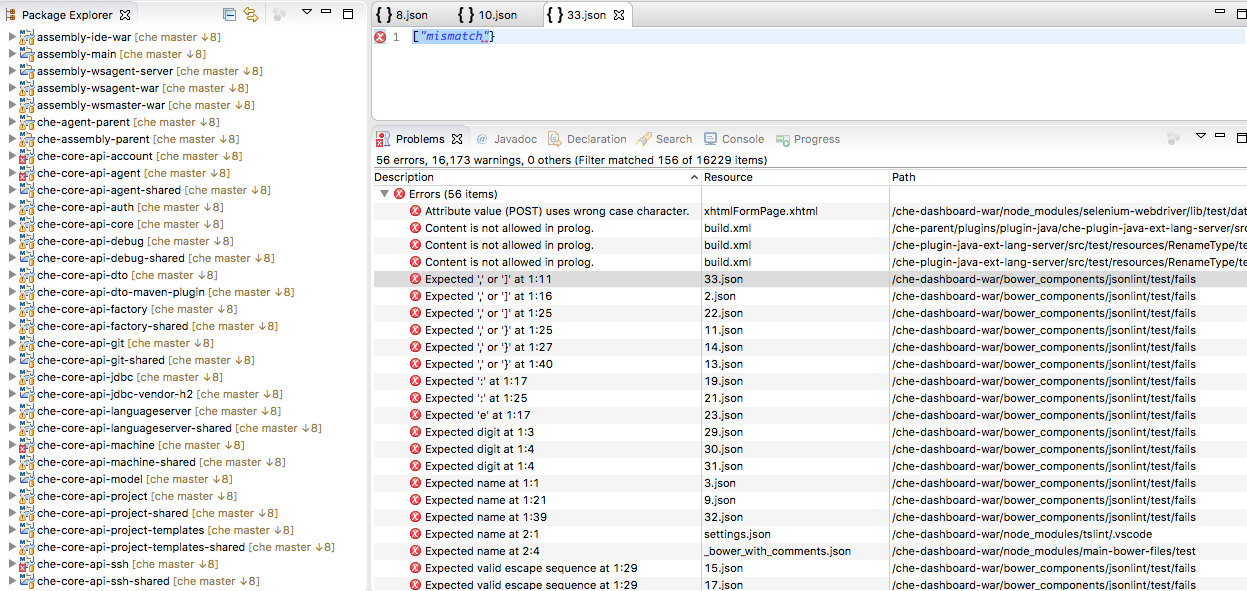This screenshot has width=1247, height=591.
Task: Expand the che-agent-parent project
Action: tap(12, 122)
